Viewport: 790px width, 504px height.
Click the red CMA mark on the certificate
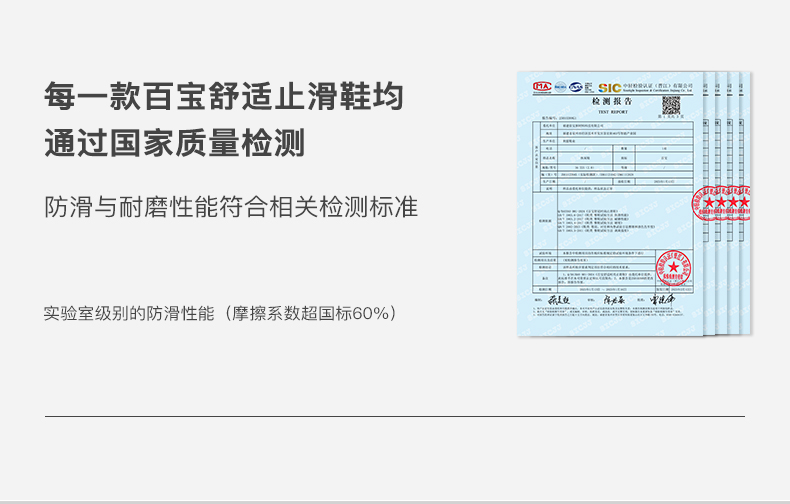(542, 87)
